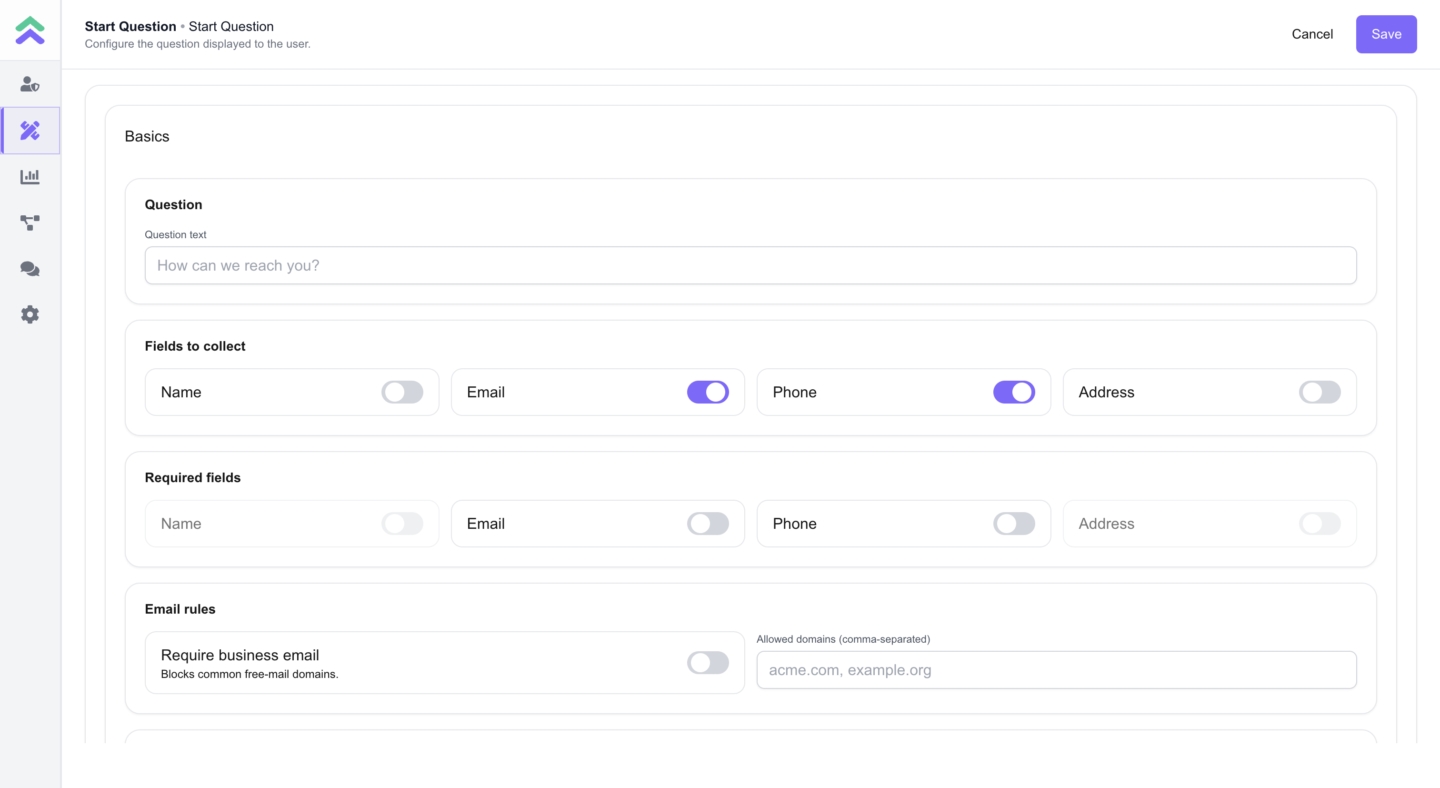Enable Name in Fields to collect
The image size is (1440, 788).
(402, 392)
